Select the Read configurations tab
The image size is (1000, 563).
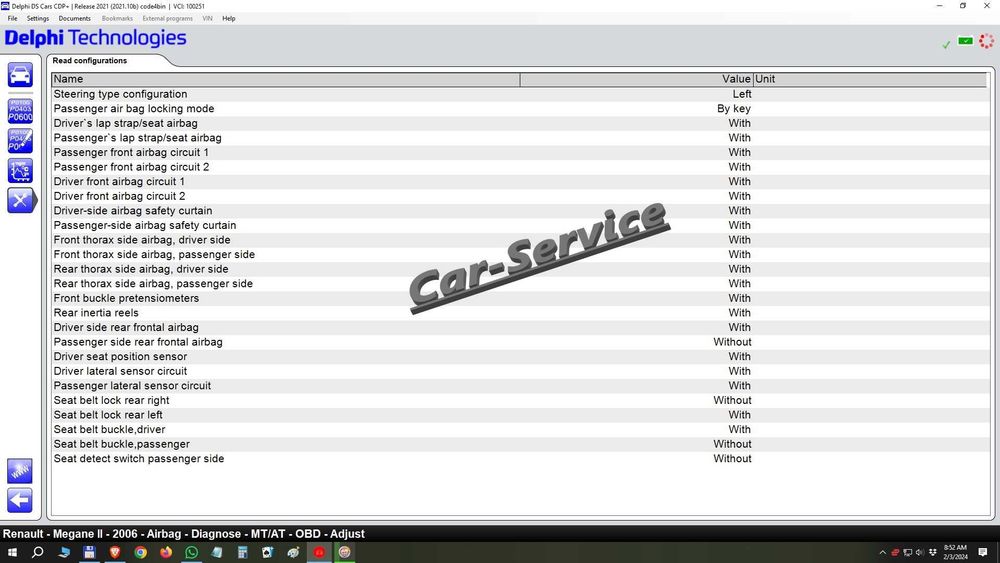click(90, 61)
